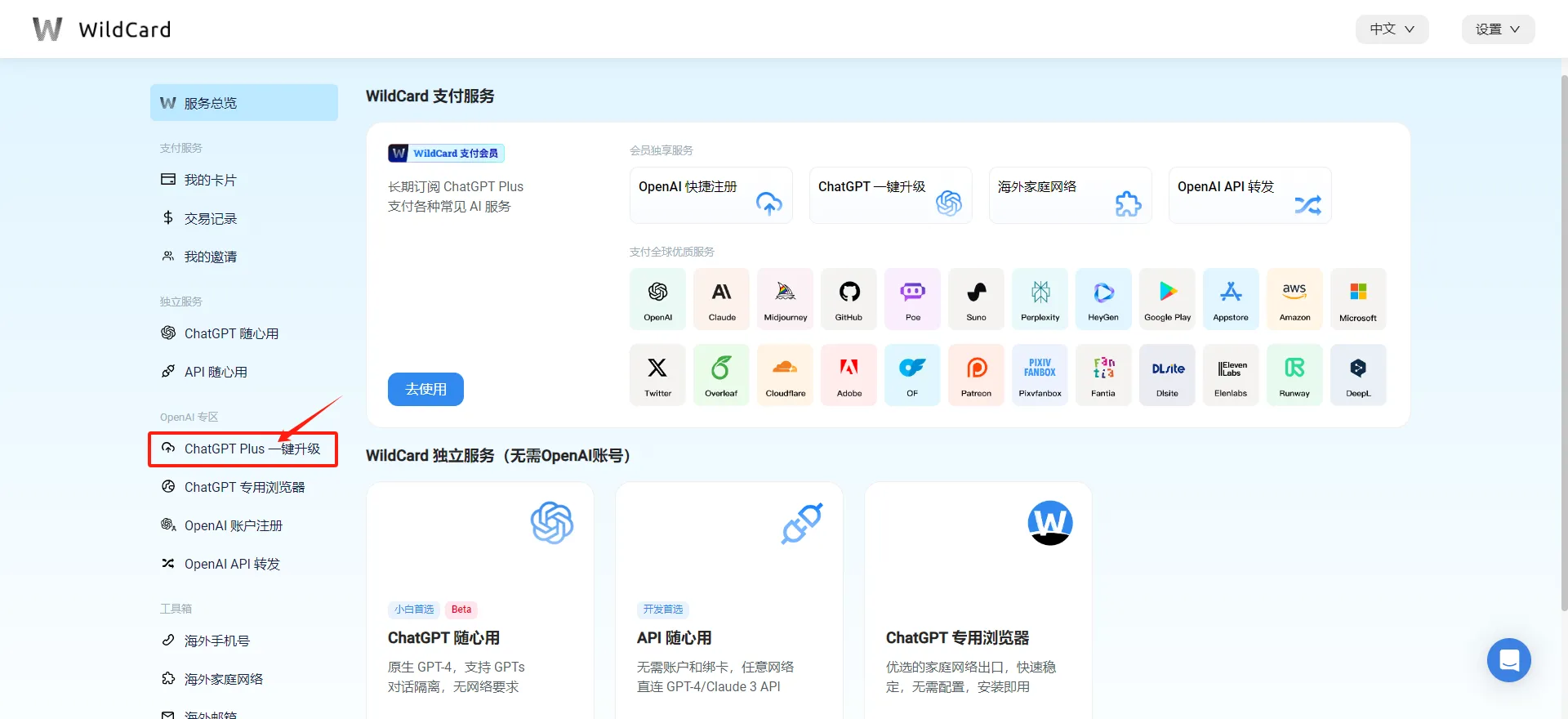Open ChatGPT 随心用 sidebar item
This screenshot has height=719, width=1568.
(x=243, y=333)
